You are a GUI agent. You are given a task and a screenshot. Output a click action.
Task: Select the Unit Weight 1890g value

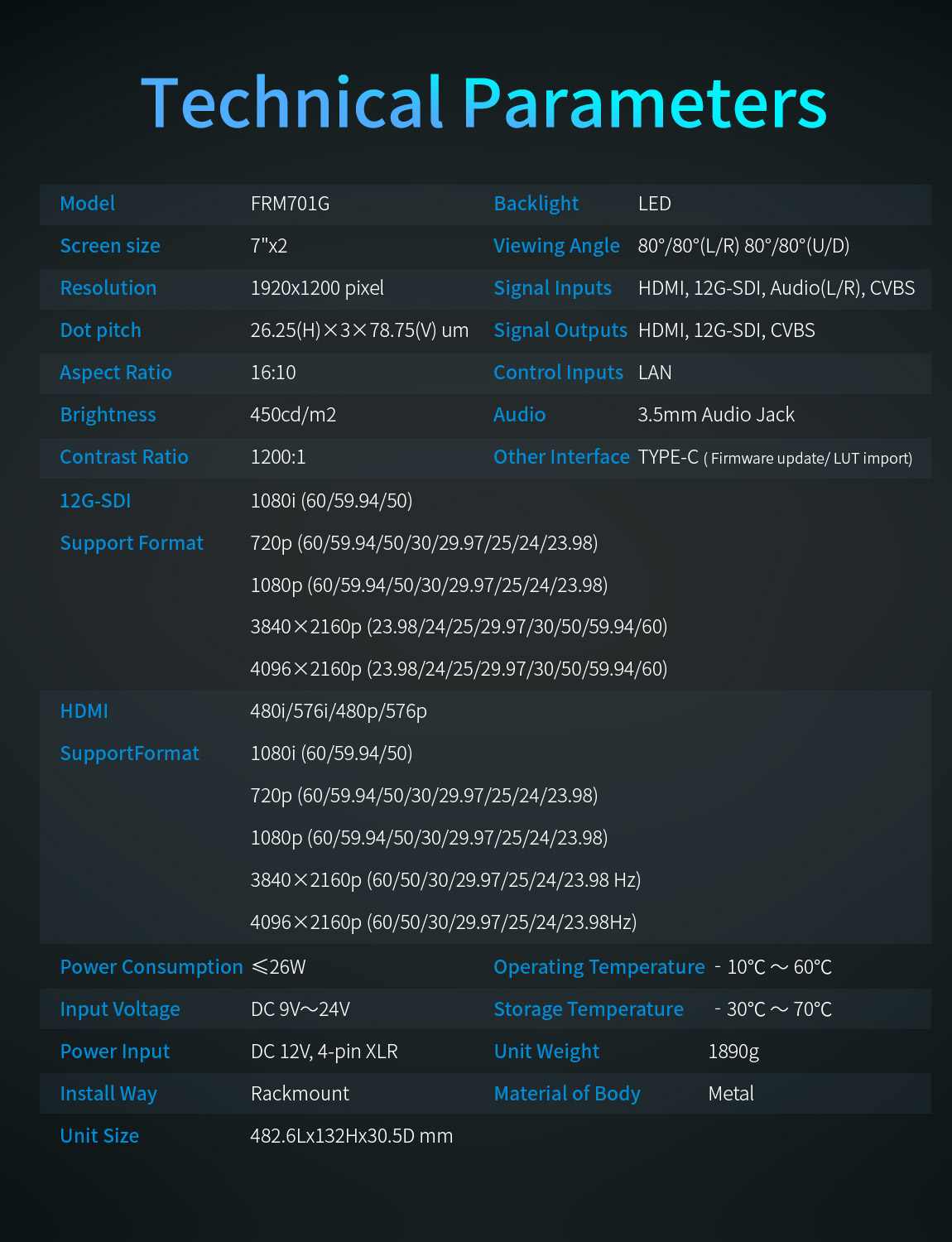coord(733,1052)
